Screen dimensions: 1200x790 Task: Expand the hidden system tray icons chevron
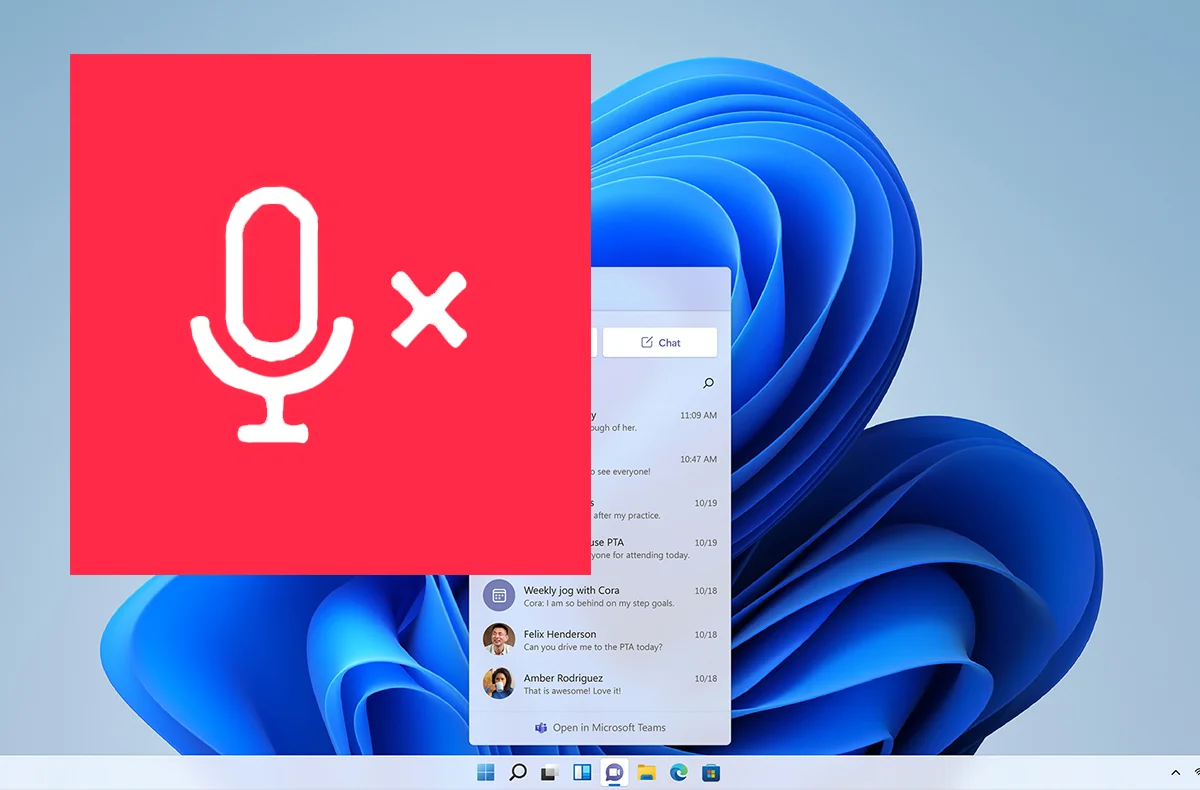[x=1175, y=773]
